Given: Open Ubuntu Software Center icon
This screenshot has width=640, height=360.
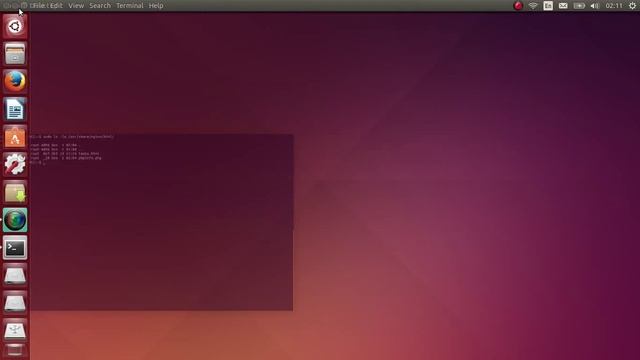Looking at the screenshot, I should (x=15, y=137).
